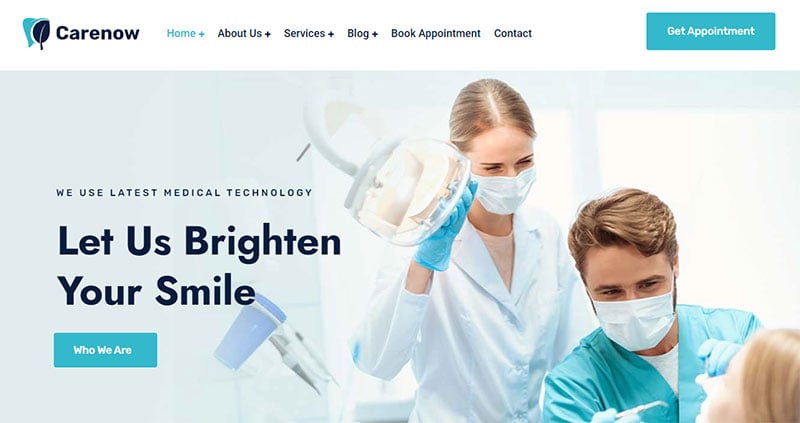The width and height of the screenshot is (800, 423).
Task: Open the About Us menu
Action: [x=239, y=33]
